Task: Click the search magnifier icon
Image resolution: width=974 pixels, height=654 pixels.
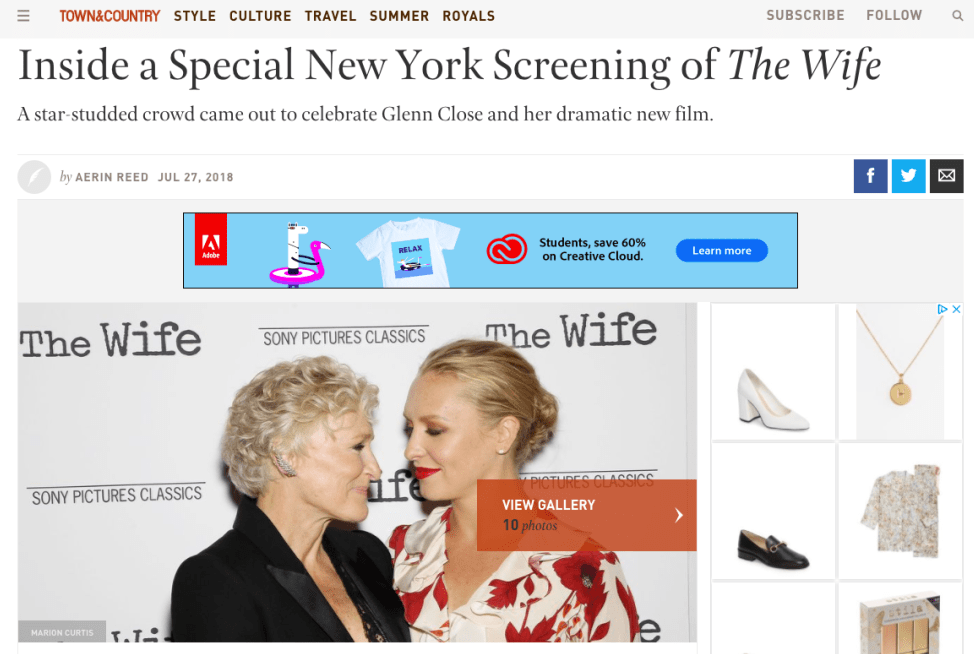Action: pyautogui.click(x=957, y=16)
